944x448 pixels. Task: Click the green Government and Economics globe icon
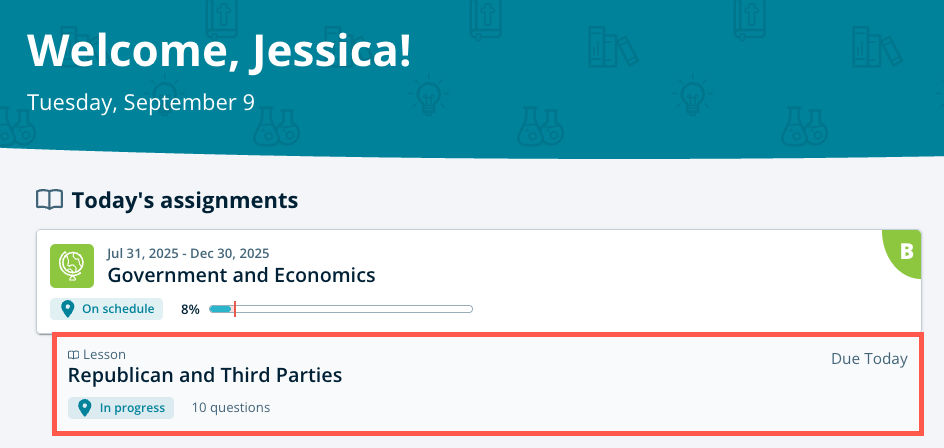[x=72, y=266]
